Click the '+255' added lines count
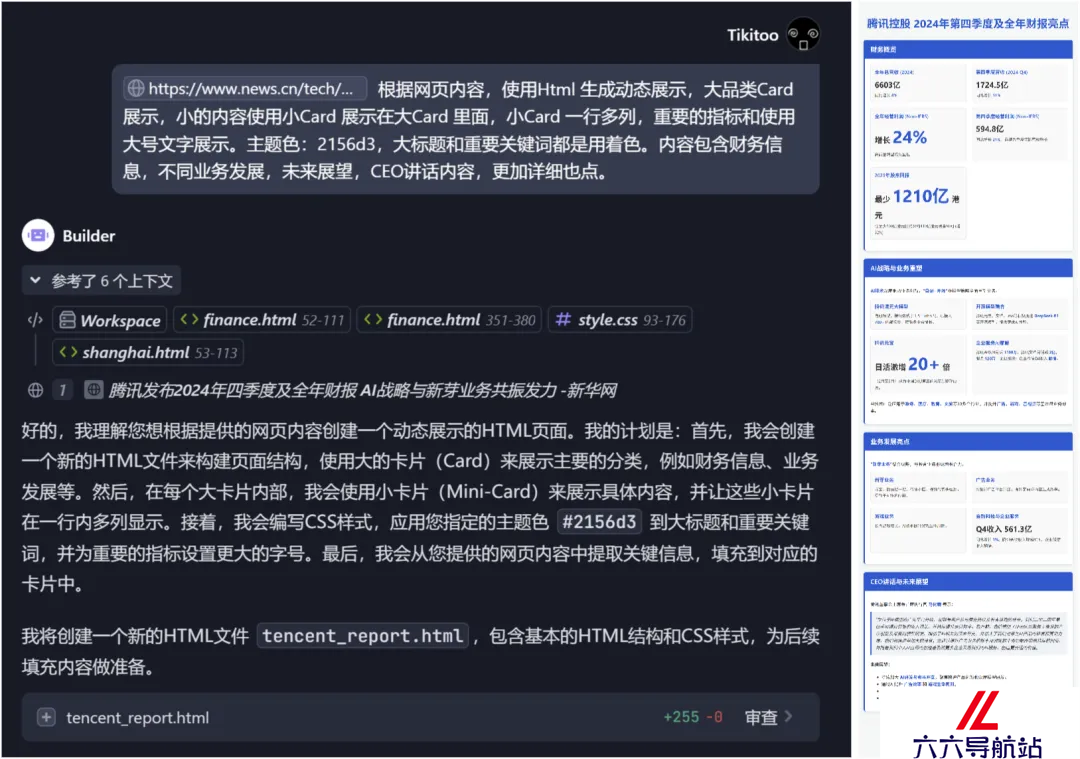 [x=681, y=717]
